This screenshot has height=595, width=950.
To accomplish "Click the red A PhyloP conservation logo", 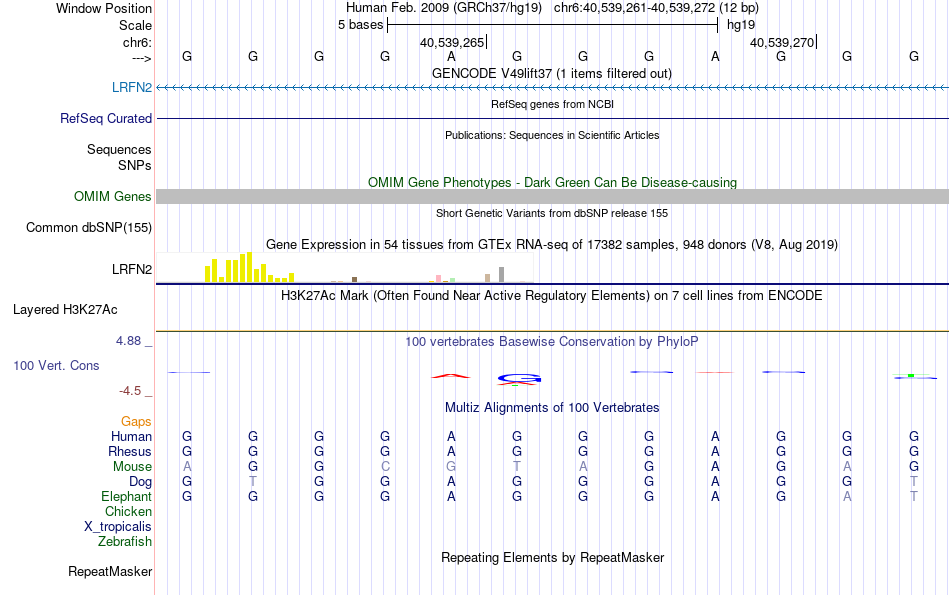I will (x=451, y=376).
